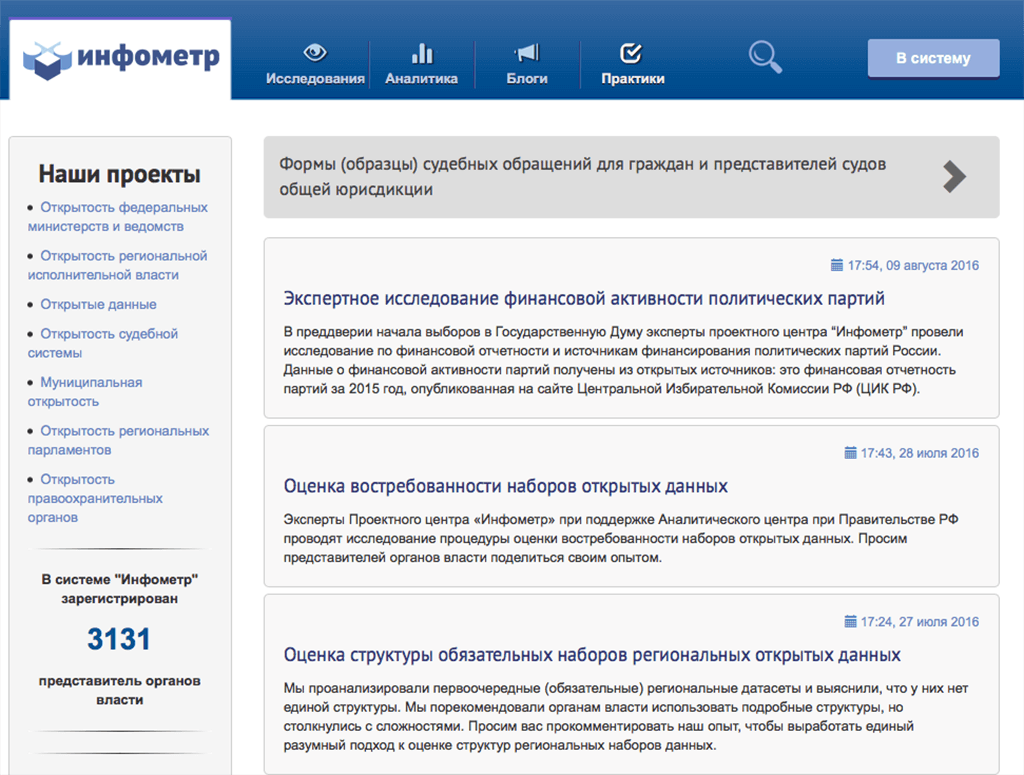Click calendar icon beside 09 августа 2016
The width and height of the screenshot is (1024, 775).
click(x=837, y=266)
